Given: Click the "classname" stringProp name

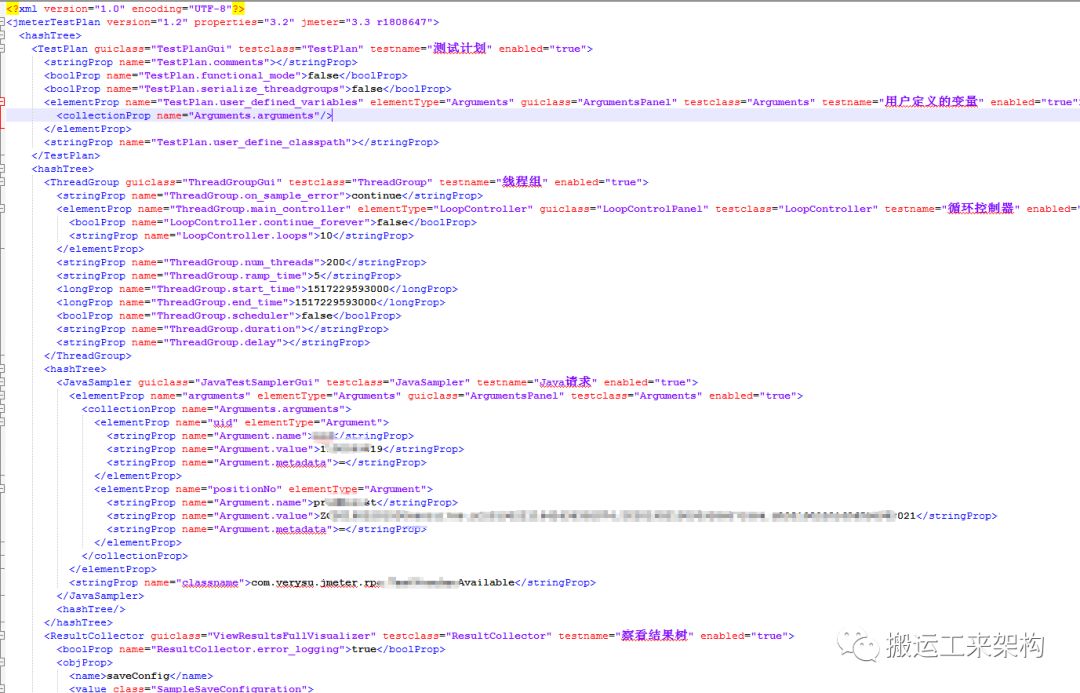Looking at the screenshot, I should 210,583.
